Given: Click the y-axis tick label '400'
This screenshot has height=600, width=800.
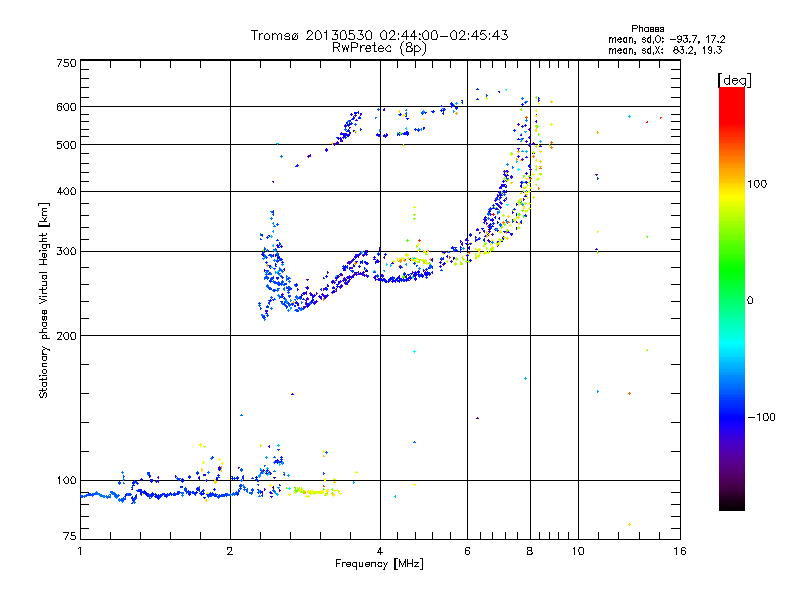Looking at the screenshot, I should tap(66, 192).
